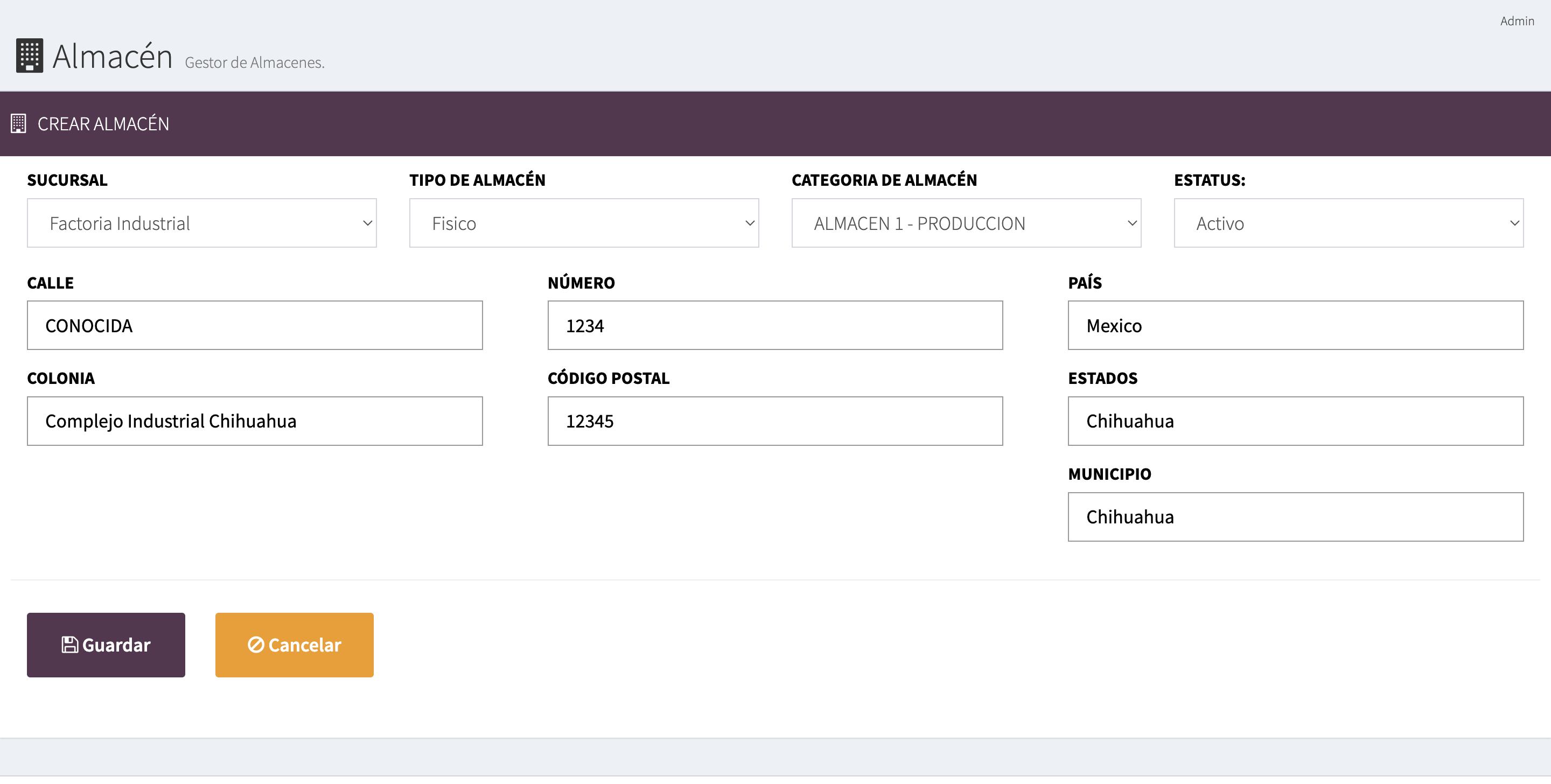Click the Almacén page title
The height and width of the screenshot is (784, 1551).
[x=113, y=57]
